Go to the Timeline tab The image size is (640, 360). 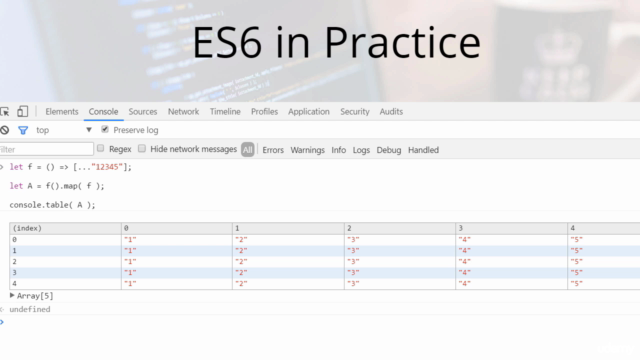coord(225,112)
